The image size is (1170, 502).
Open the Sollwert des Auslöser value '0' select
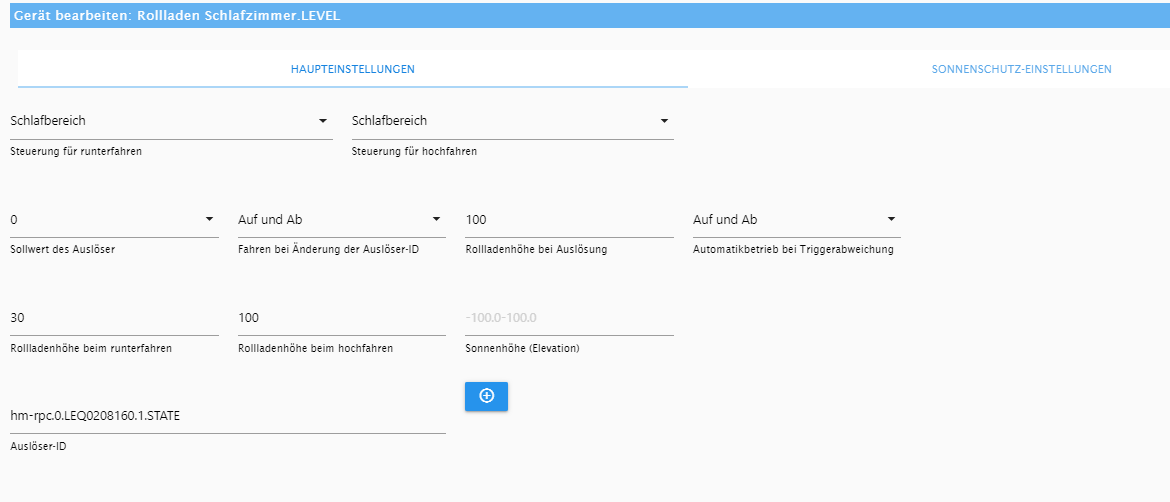115,219
